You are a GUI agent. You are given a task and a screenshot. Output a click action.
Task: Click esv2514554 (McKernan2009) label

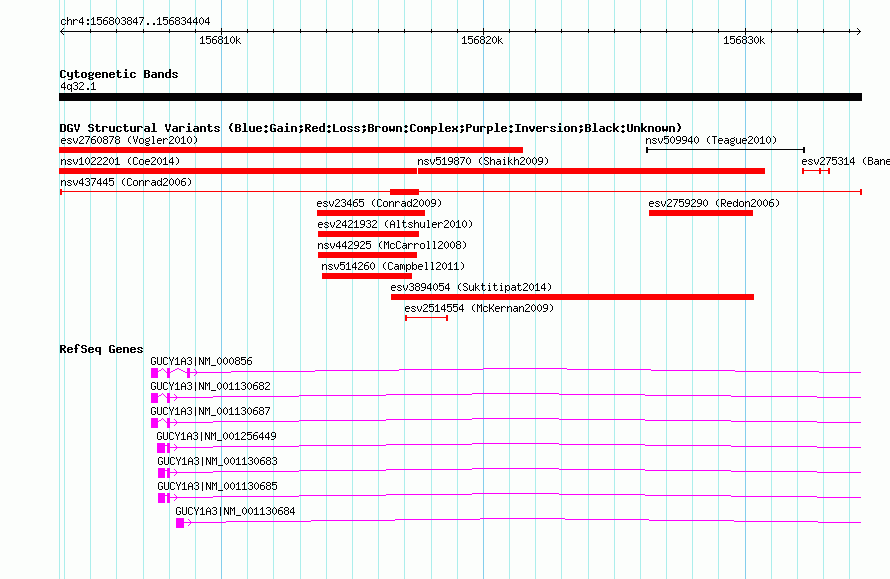479,308
